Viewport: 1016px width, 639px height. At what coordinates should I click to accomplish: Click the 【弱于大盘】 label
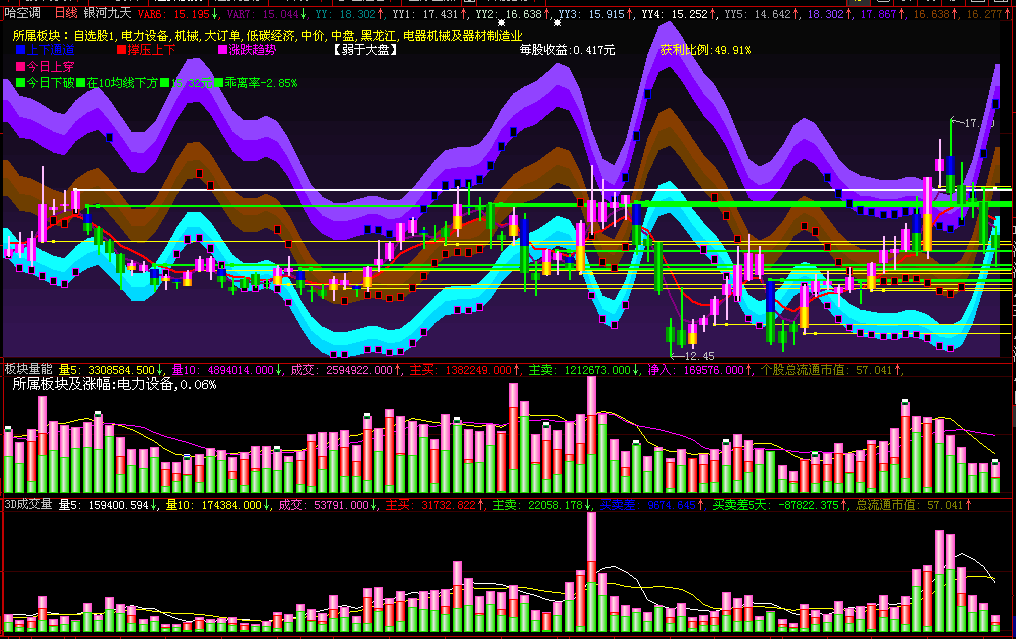[365, 50]
